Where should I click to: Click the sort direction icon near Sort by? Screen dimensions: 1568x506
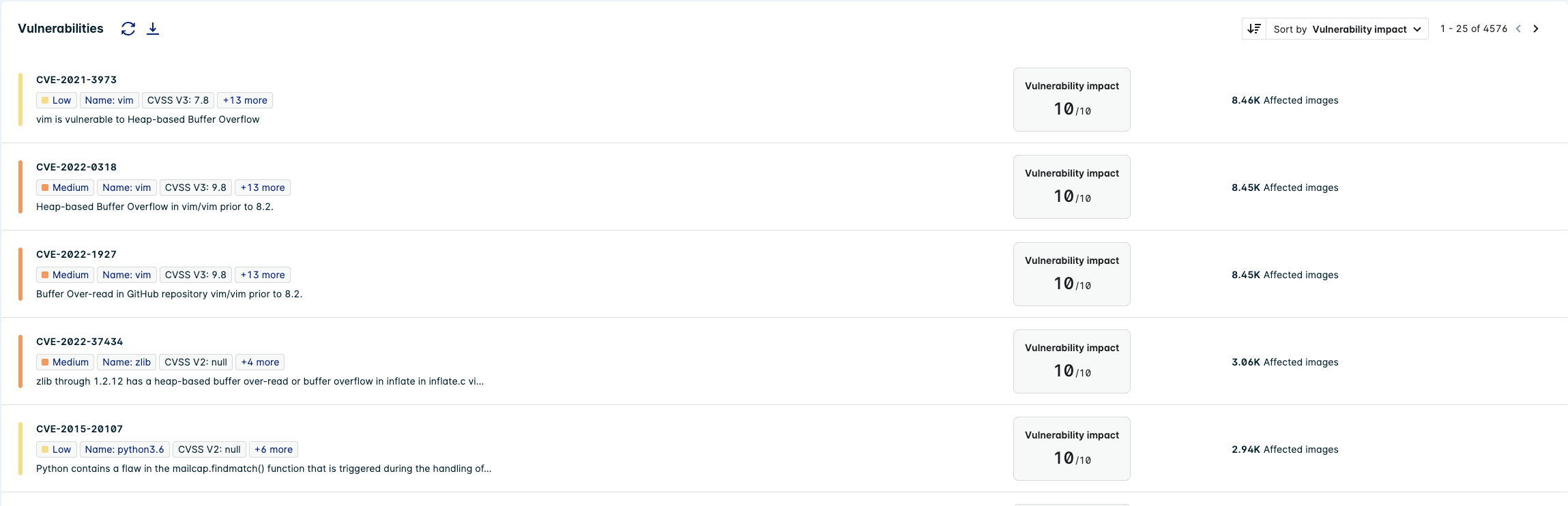point(1254,28)
